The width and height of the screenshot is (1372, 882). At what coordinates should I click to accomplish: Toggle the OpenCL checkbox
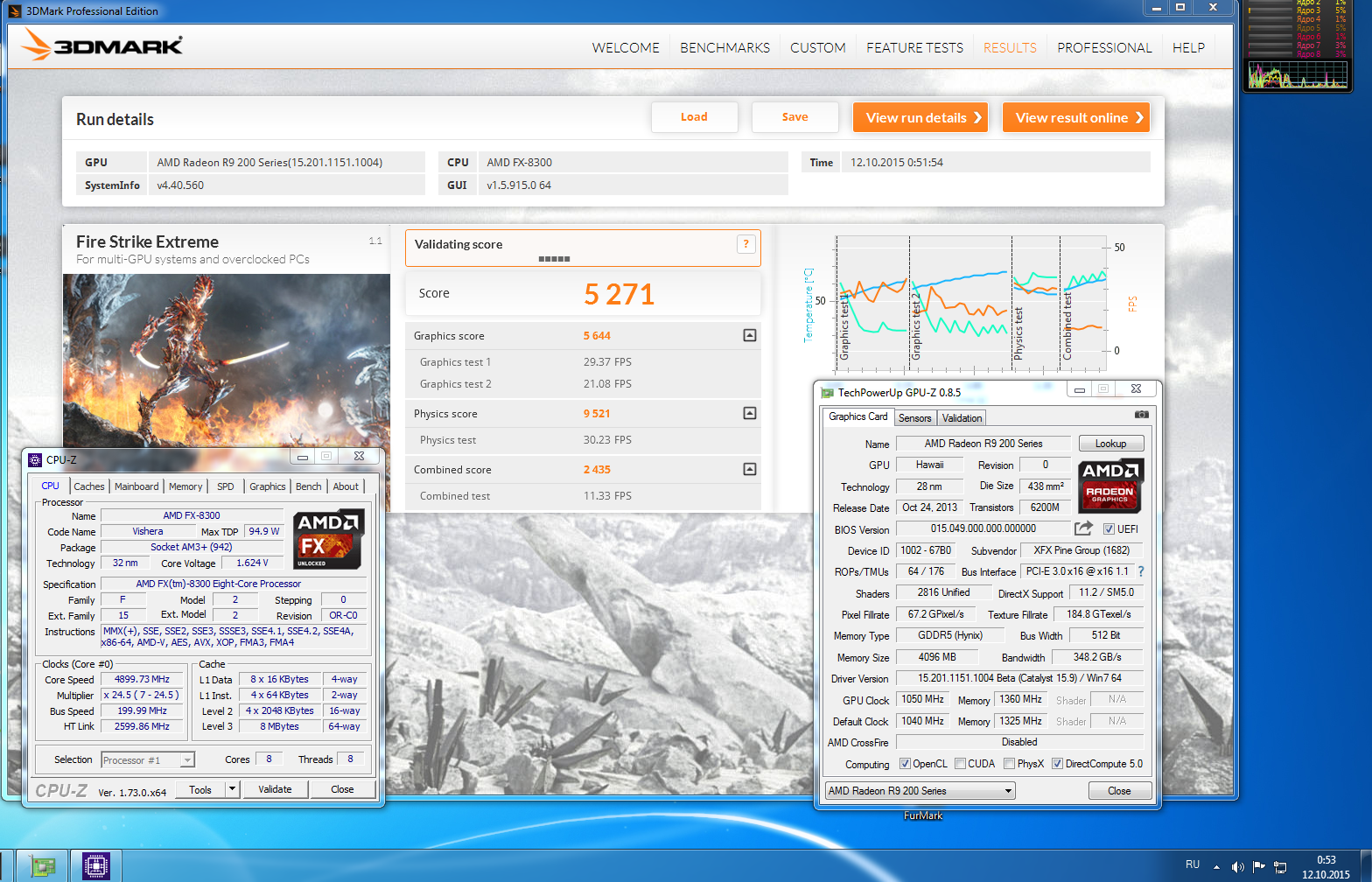pos(905,764)
